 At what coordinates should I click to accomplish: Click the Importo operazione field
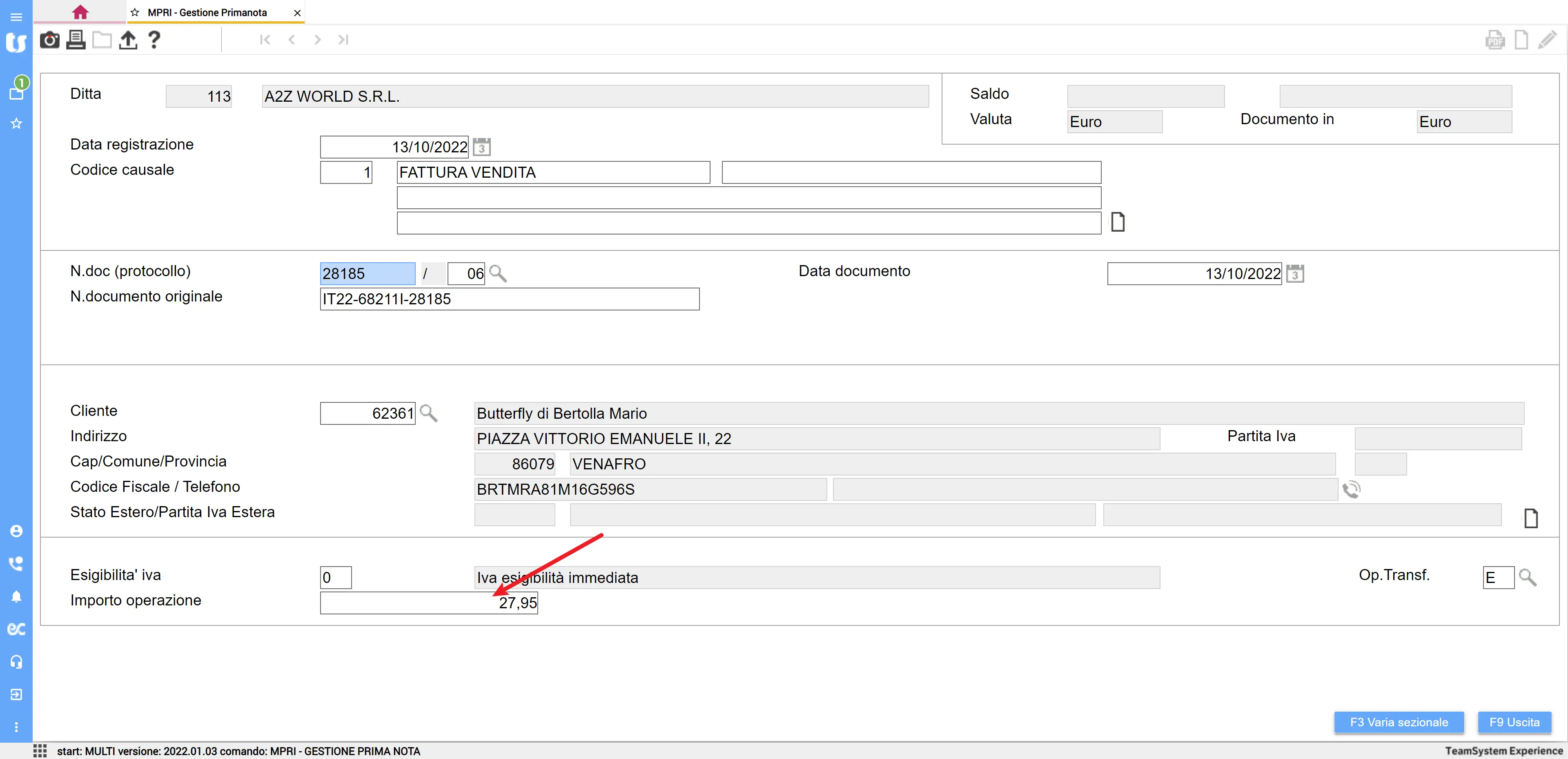pos(428,603)
